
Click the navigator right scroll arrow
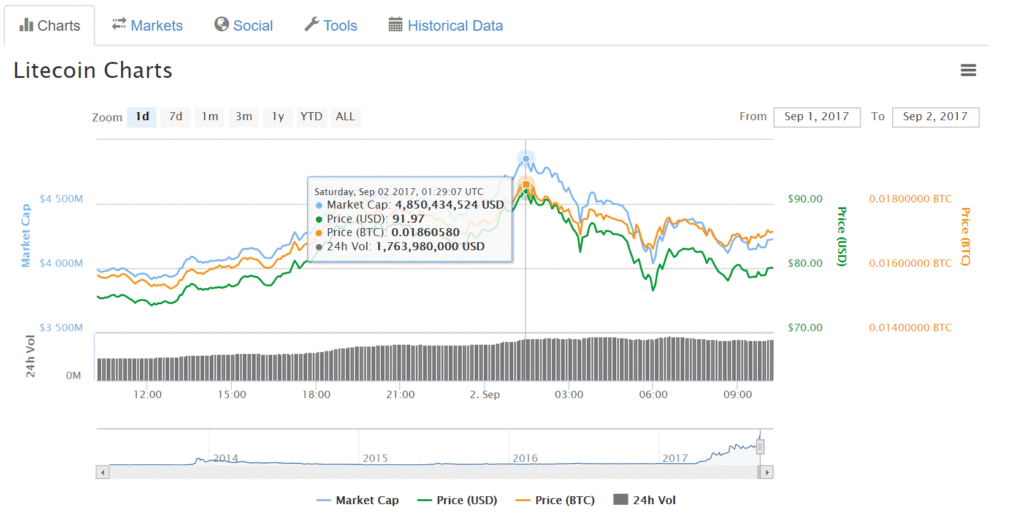pos(767,472)
